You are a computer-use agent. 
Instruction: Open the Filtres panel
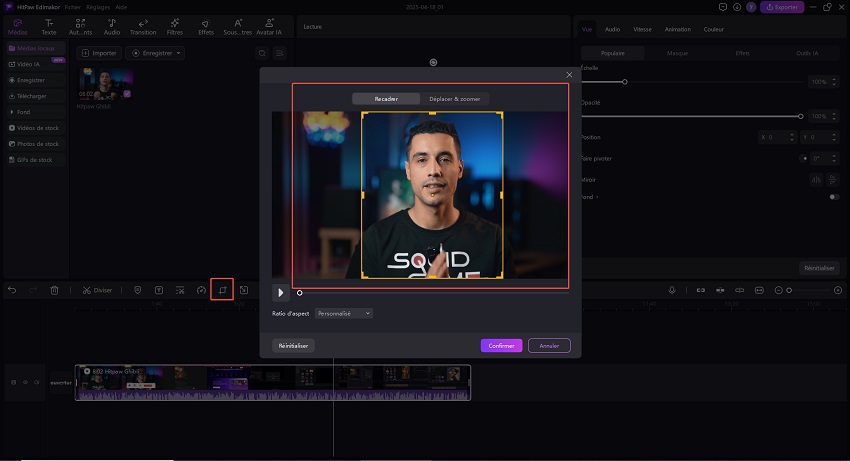tap(175, 27)
